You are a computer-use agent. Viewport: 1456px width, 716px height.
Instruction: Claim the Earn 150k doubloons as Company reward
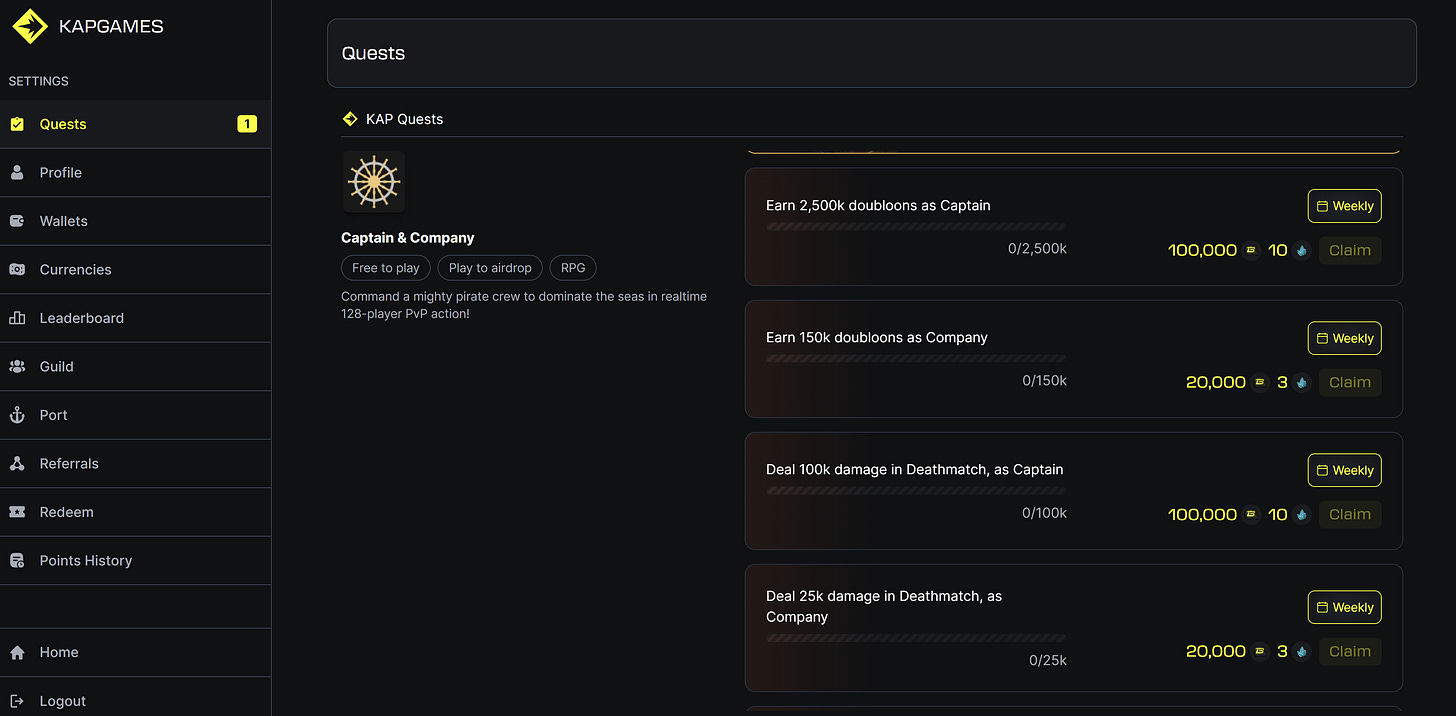click(x=1350, y=382)
